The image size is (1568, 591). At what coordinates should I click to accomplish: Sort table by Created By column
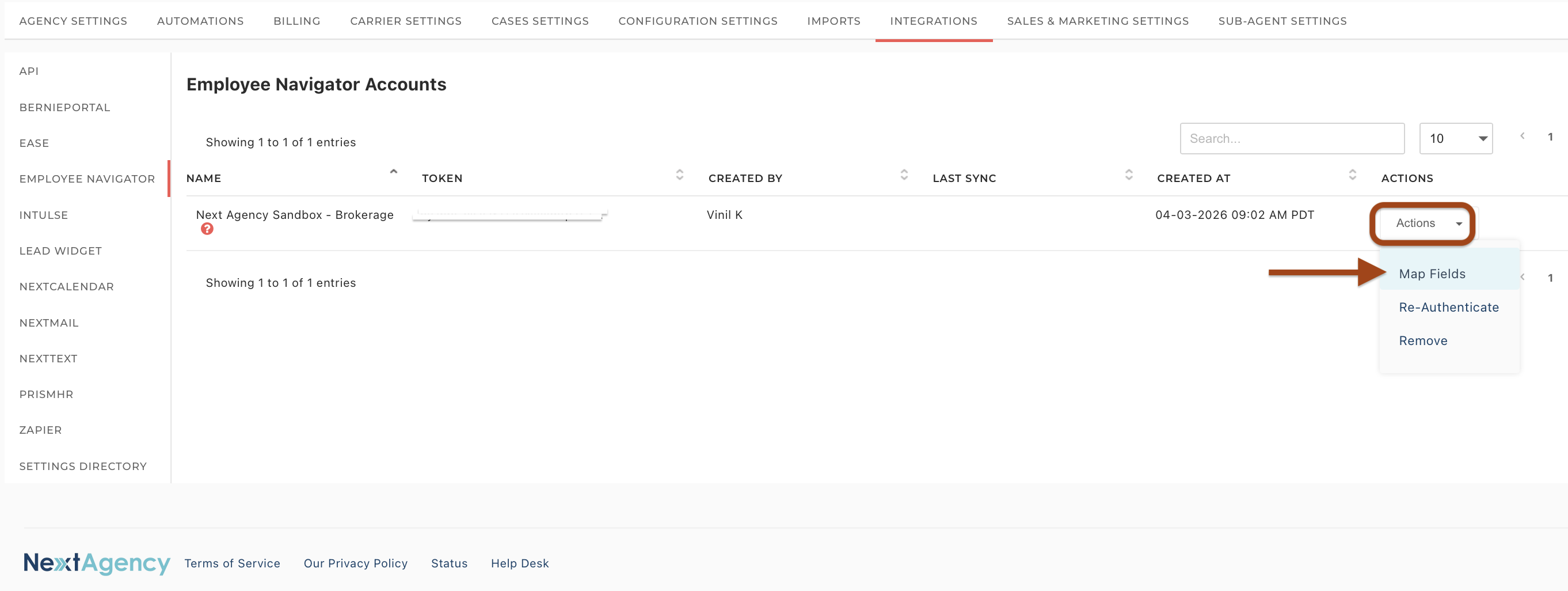point(904,176)
